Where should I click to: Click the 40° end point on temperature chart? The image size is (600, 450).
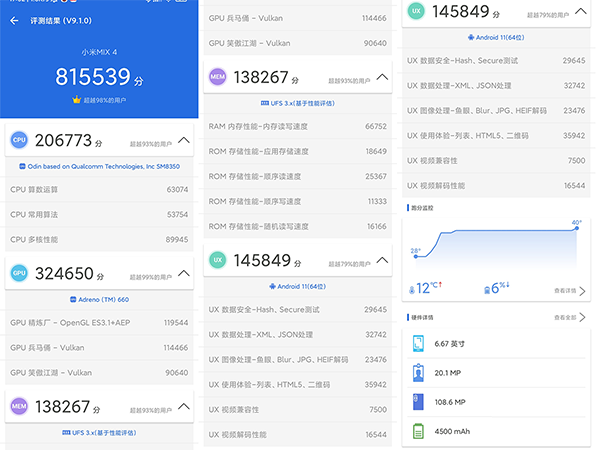click(x=577, y=229)
